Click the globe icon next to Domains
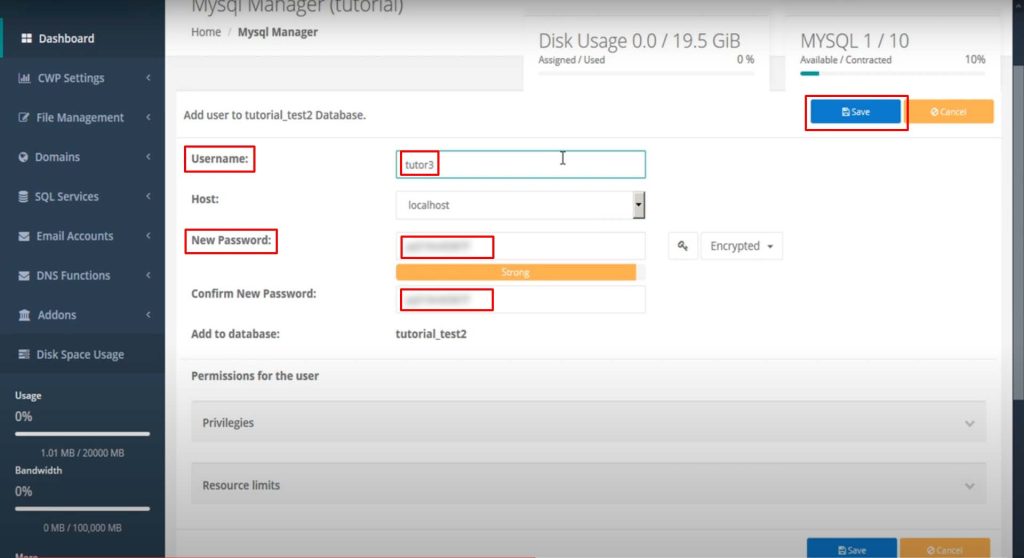The height and width of the screenshot is (558, 1024). (x=24, y=157)
